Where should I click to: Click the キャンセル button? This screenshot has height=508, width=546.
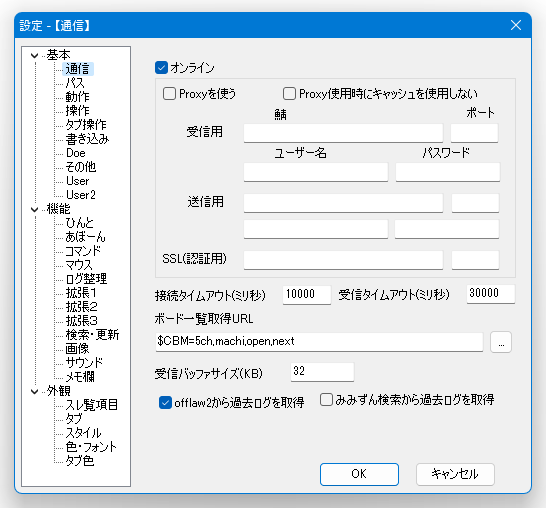tap(455, 474)
